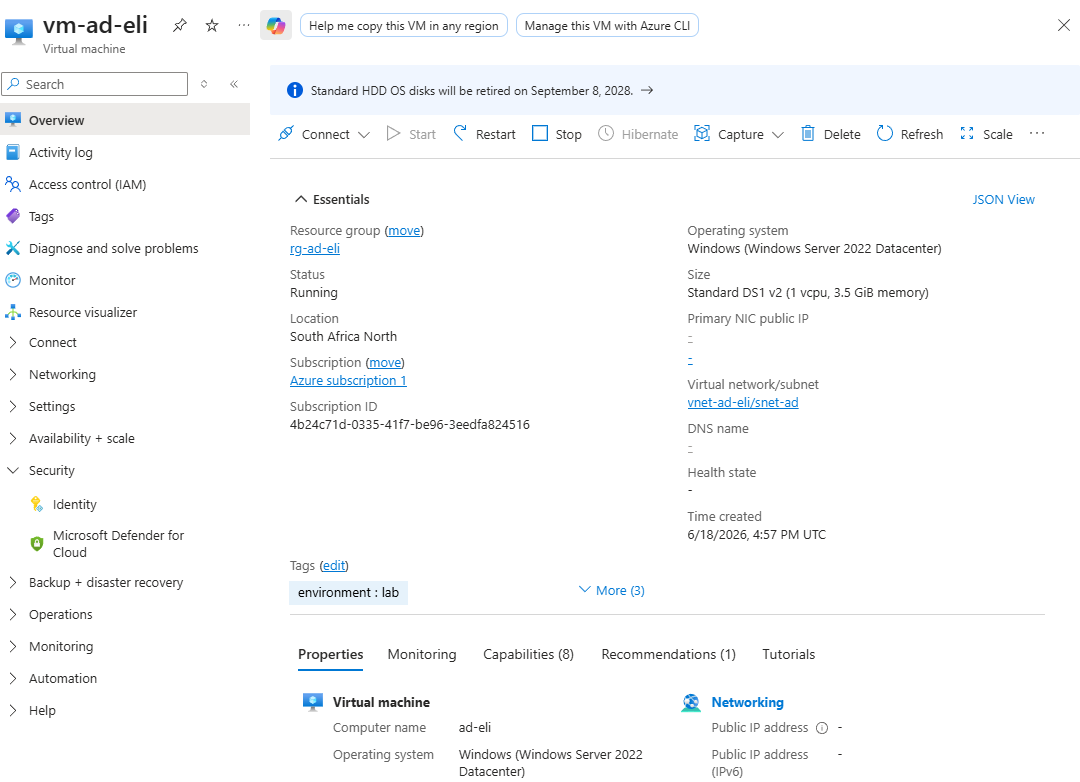Select the Overview menu item
The image size is (1080, 782).
125,120
